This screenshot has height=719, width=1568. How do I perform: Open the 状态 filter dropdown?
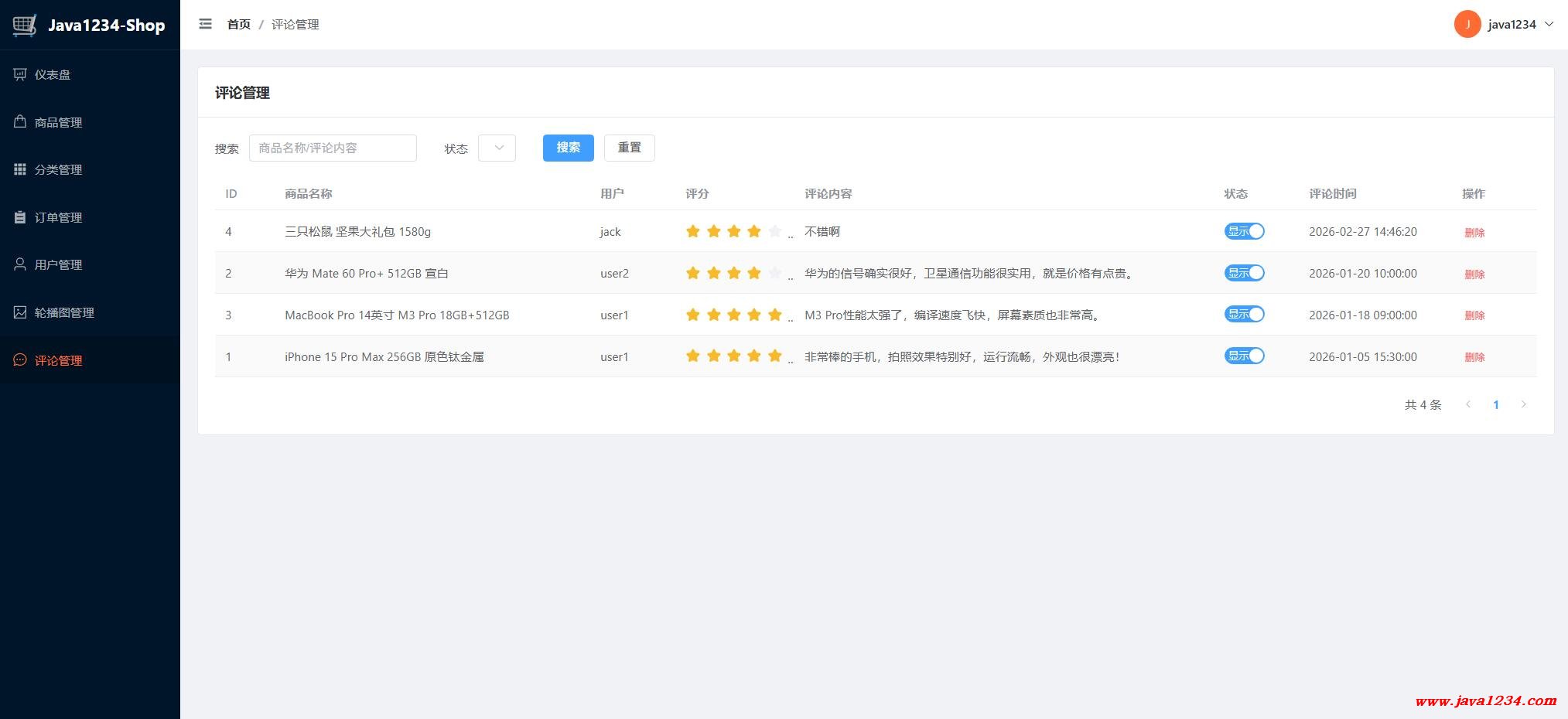[497, 148]
